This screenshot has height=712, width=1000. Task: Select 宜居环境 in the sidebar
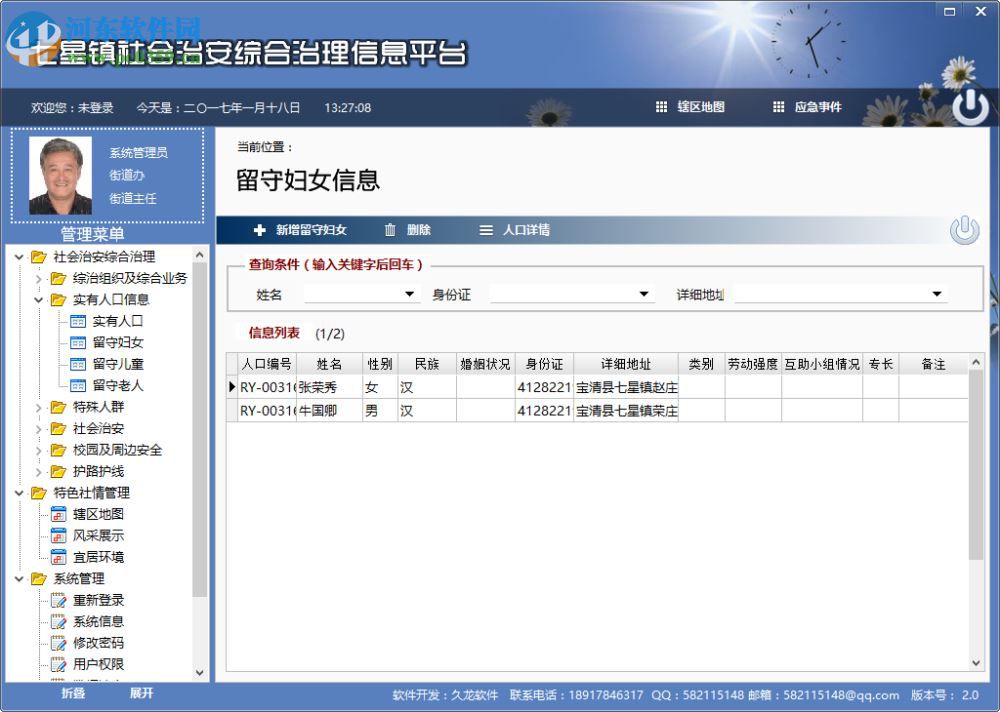coord(57,557)
